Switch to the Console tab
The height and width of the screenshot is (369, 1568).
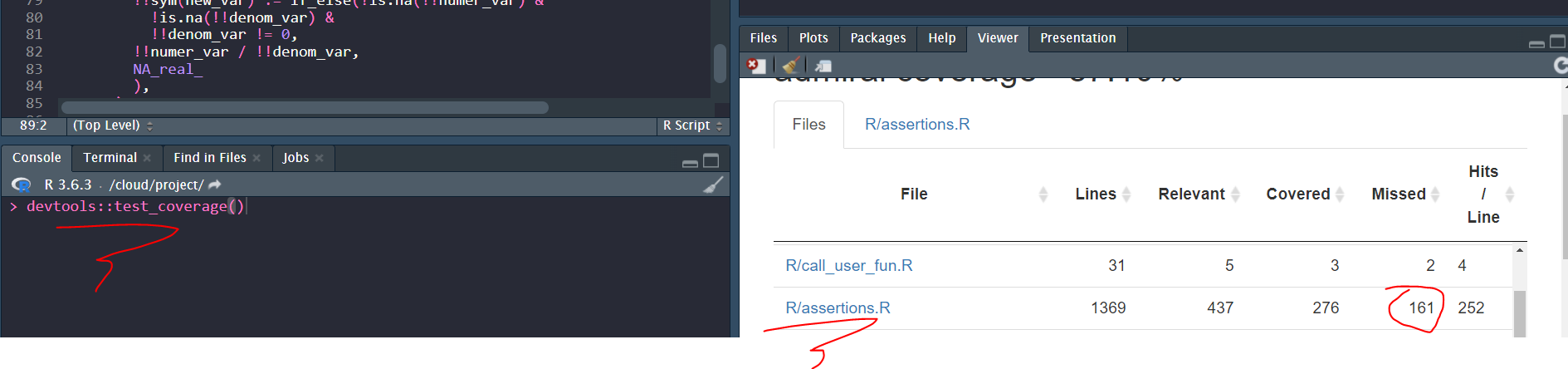point(37,158)
